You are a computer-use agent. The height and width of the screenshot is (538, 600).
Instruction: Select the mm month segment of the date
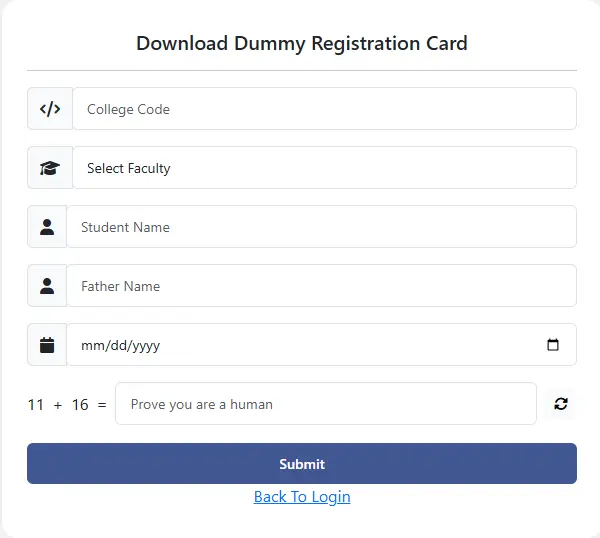pos(92,346)
